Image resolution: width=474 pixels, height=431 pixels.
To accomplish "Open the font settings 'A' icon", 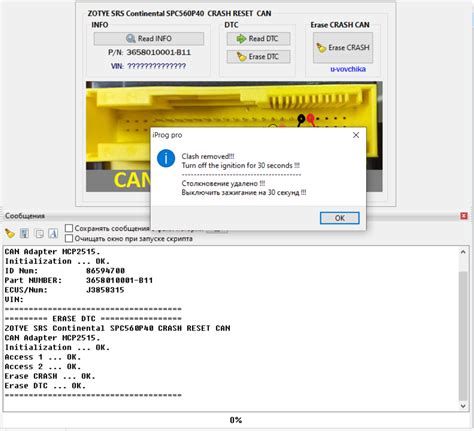I will tap(53, 233).
